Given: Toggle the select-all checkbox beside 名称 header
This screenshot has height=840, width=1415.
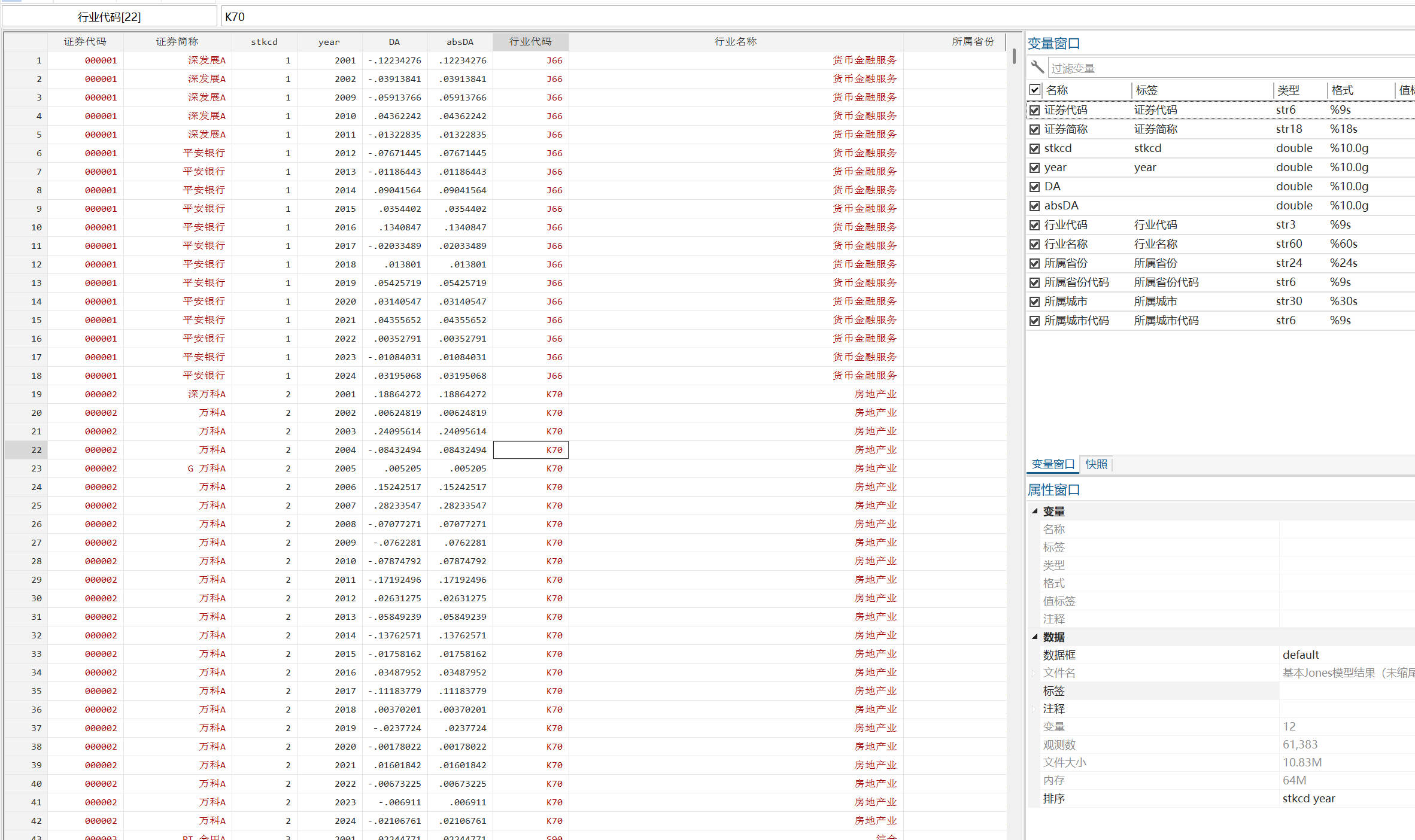Looking at the screenshot, I should [1034, 90].
